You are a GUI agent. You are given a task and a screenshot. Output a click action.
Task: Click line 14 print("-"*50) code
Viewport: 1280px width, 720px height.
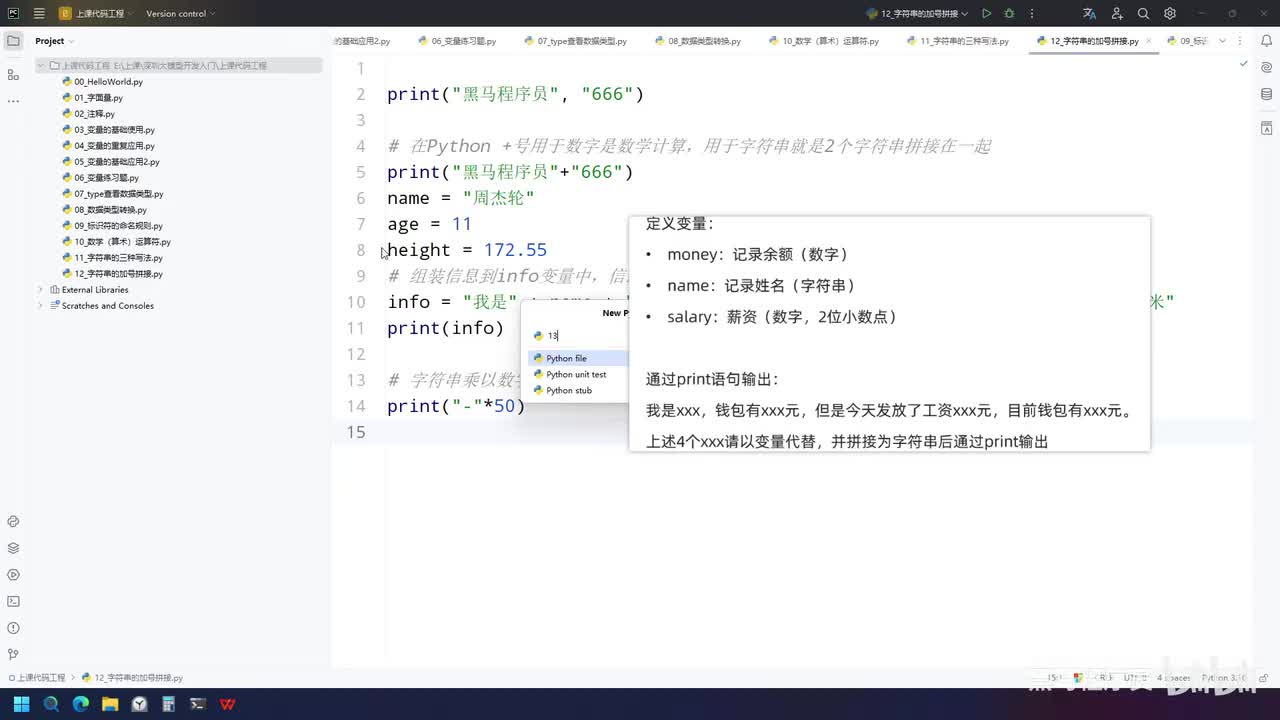[456, 406]
